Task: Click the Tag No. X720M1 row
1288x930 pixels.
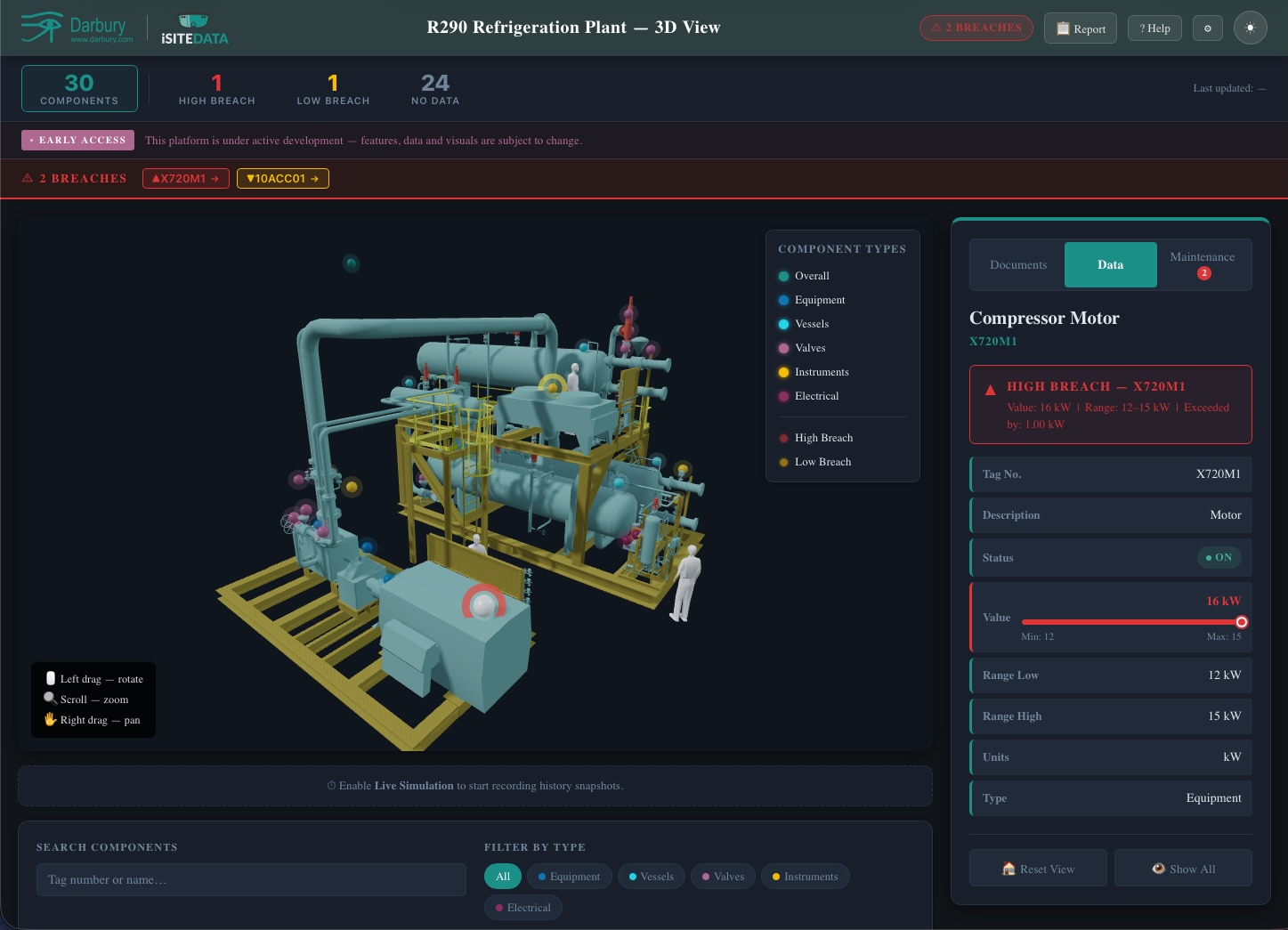Action: [1111, 474]
